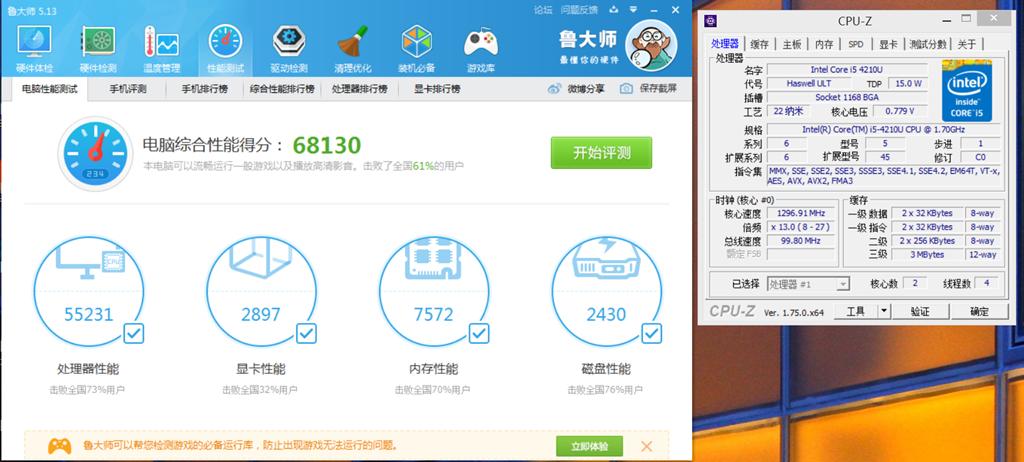The image size is (1024, 462).
Task: Click the CPU-Z purple chip icon
Action: click(x=711, y=21)
